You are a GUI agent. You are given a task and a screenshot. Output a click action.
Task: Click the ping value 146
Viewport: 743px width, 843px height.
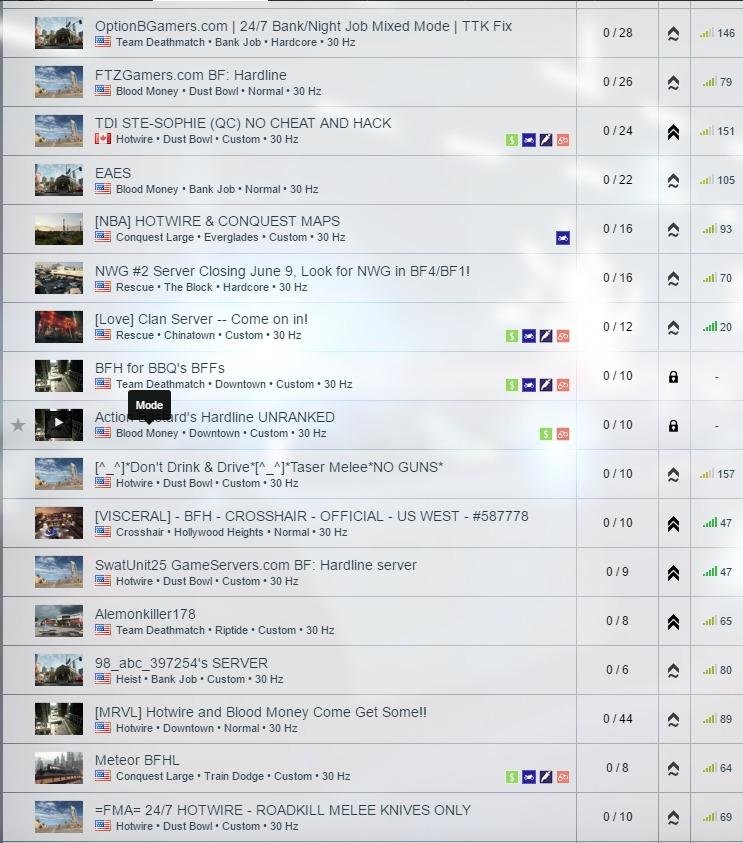726,33
